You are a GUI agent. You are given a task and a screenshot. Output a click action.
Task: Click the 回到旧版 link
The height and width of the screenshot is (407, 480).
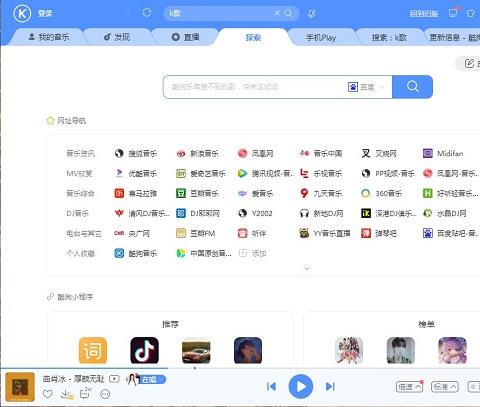tap(424, 13)
